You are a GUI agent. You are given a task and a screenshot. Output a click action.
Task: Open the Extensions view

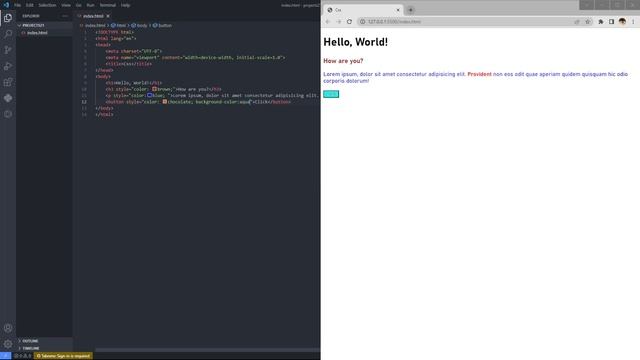click(x=8, y=82)
